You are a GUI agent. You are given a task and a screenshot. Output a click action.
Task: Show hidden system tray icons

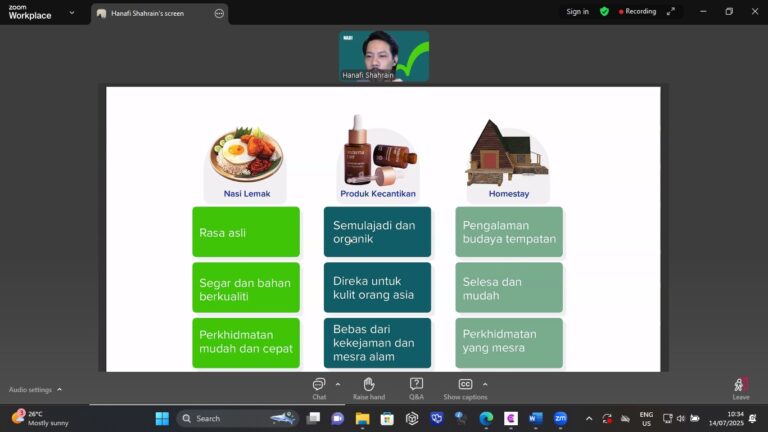coord(588,418)
